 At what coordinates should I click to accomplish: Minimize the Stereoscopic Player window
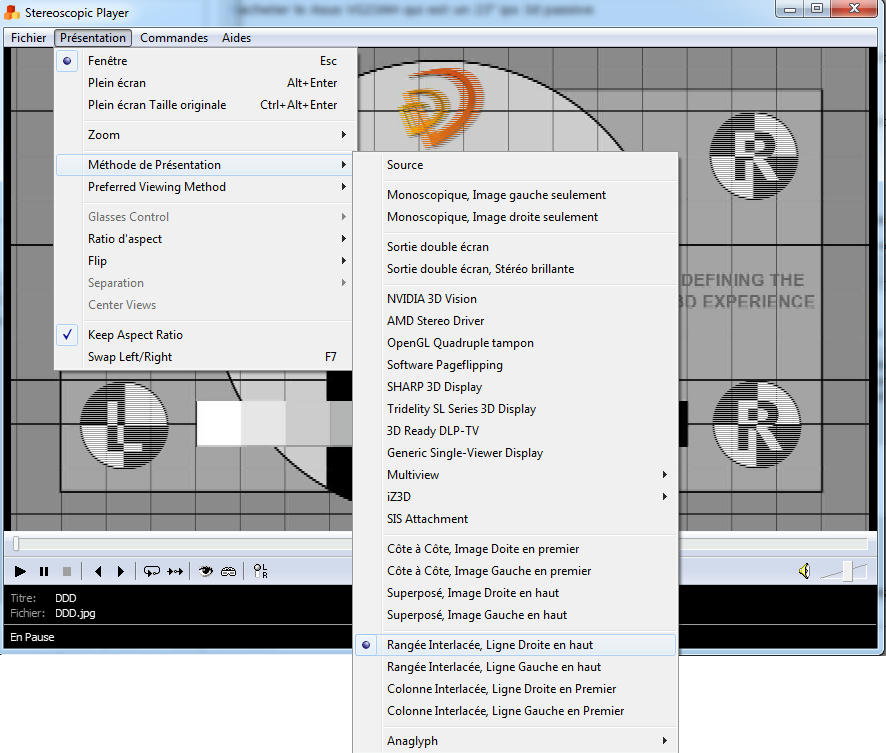pos(790,8)
